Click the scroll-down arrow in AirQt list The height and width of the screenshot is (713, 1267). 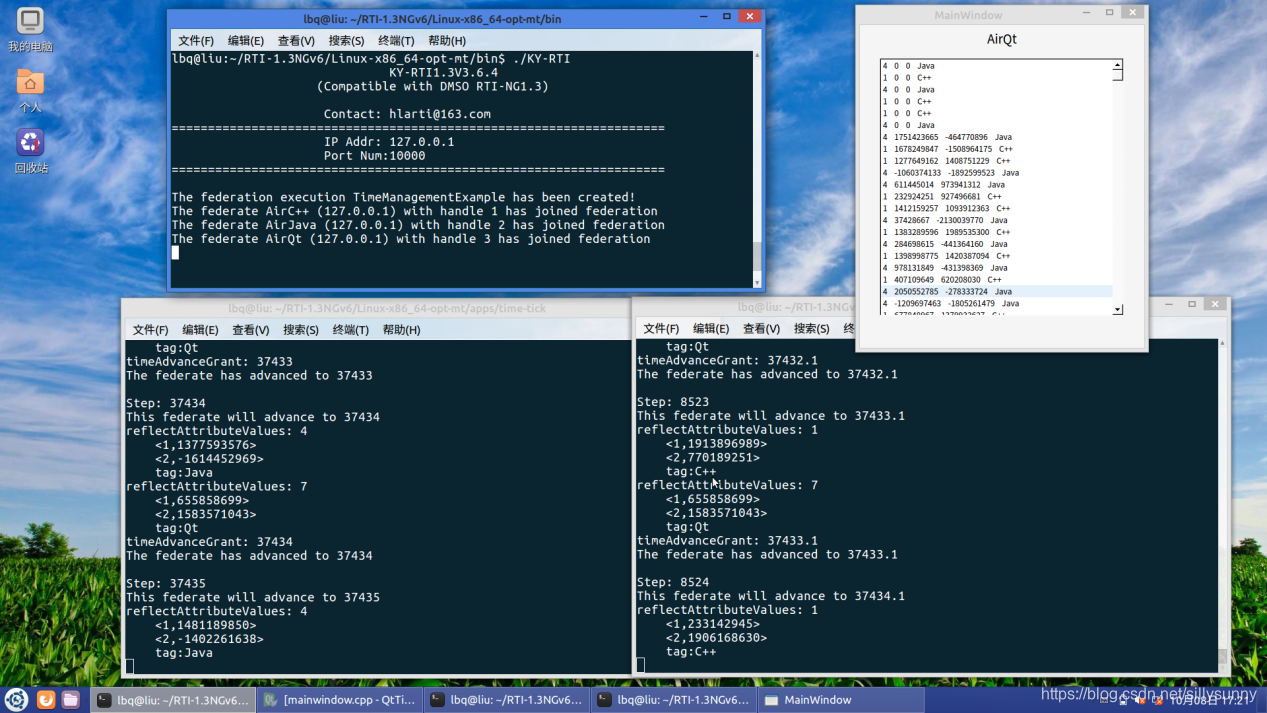tap(1117, 310)
